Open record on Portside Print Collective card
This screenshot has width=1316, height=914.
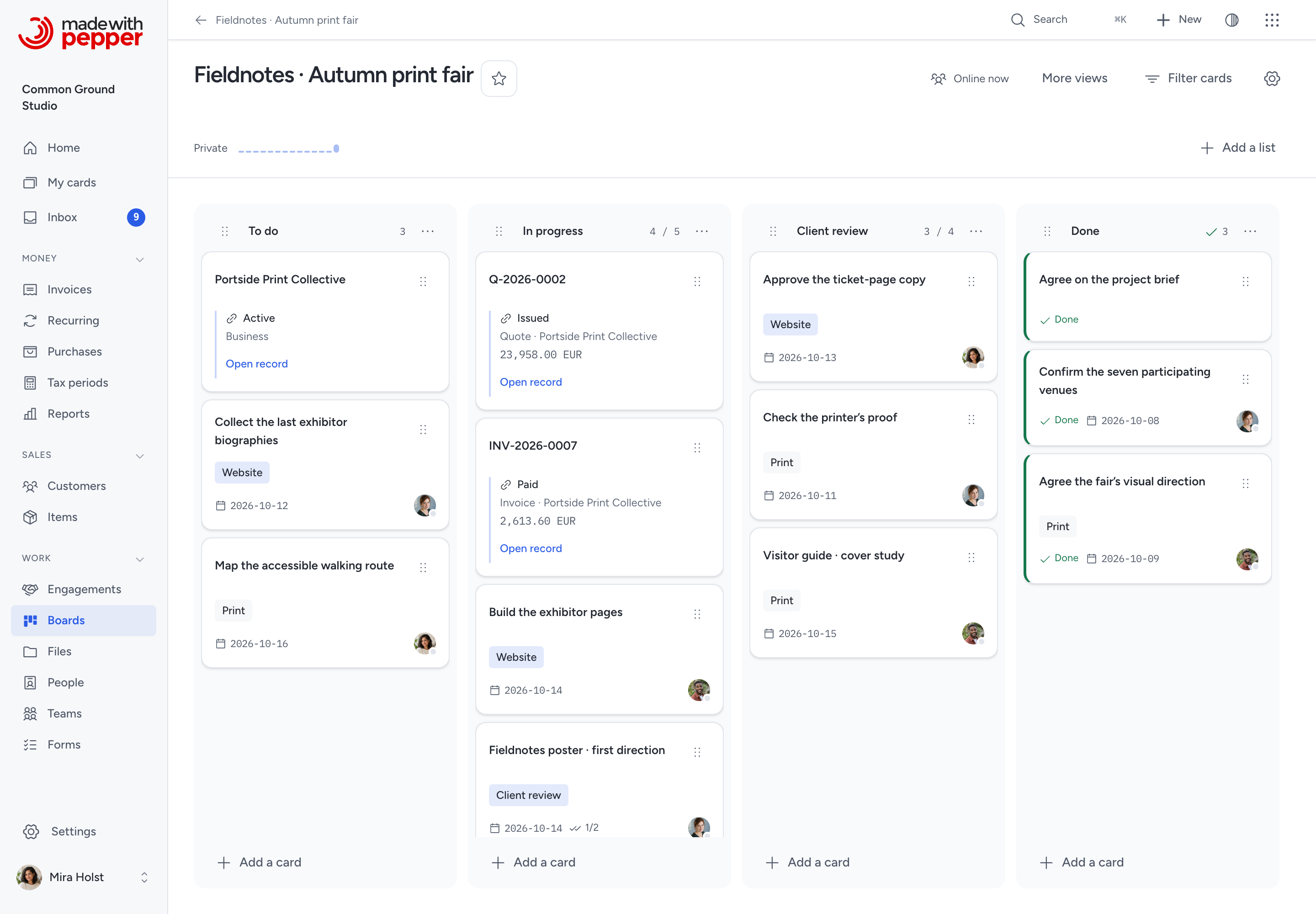pos(256,364)
